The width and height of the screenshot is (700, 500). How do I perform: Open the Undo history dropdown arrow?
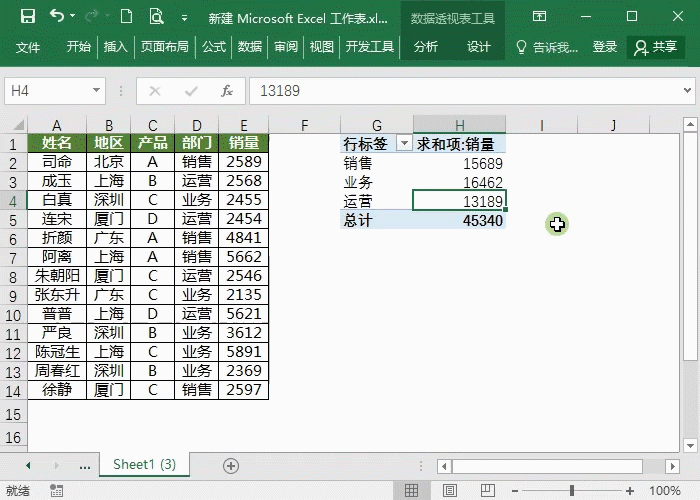(x=72, y=16)
